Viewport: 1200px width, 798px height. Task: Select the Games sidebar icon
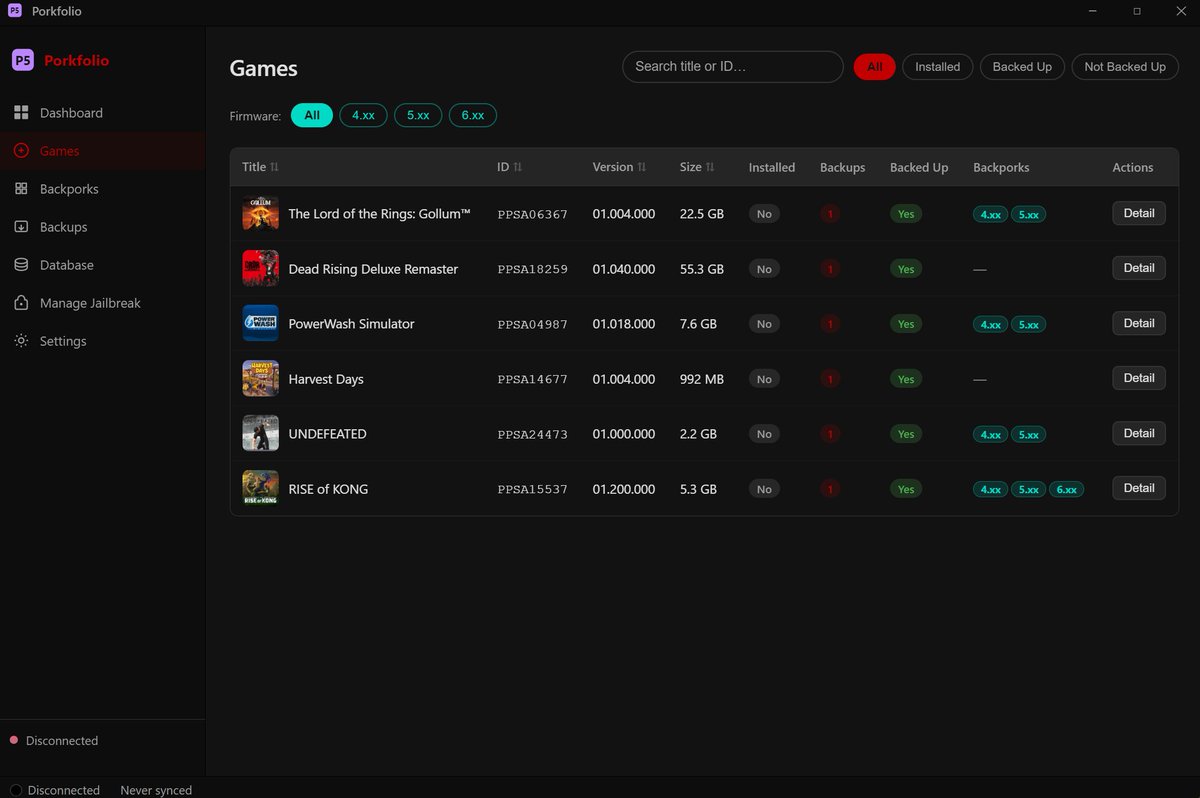click(21, 151)
